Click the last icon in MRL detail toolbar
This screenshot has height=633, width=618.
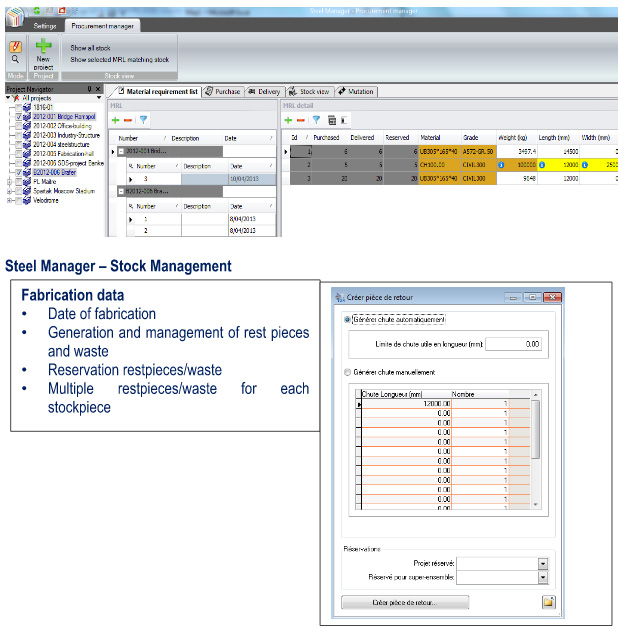[344, 119]
